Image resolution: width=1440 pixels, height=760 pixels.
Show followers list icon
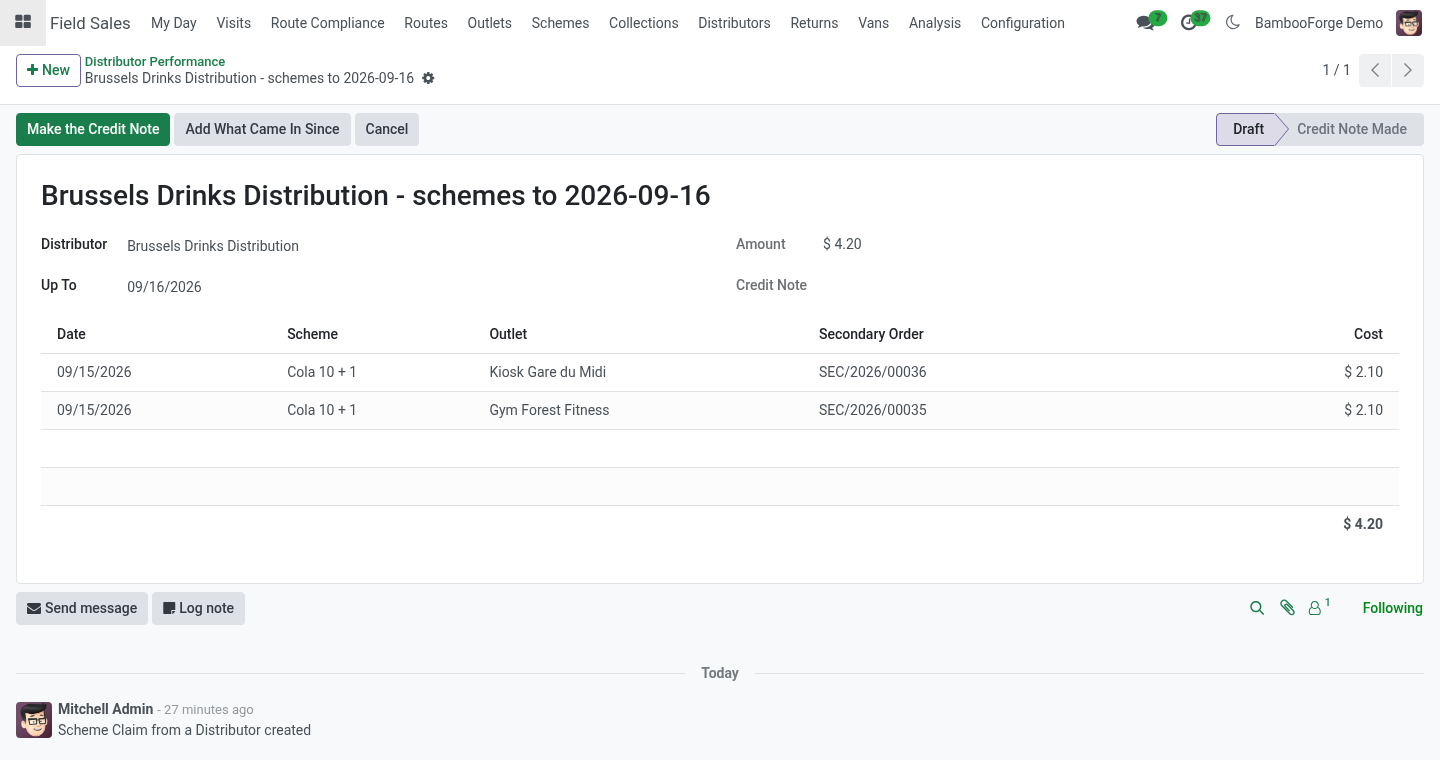point(1319,607)
